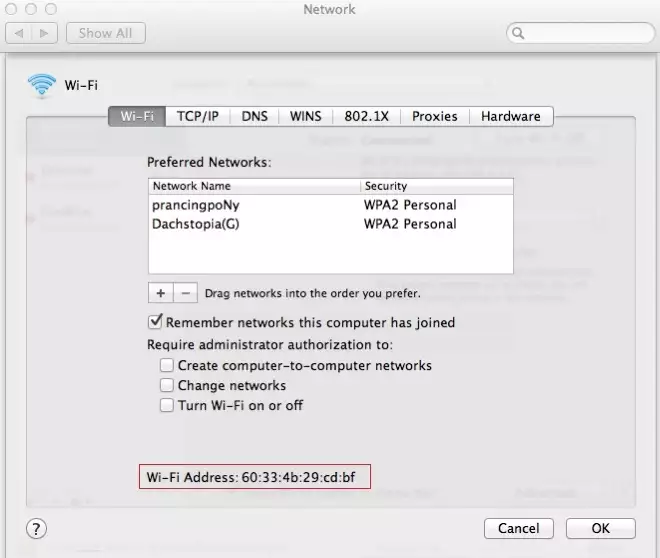The image size is (660, 558).
Task: Switch to the Hardware tab
Action: click(x=510, y=116)
